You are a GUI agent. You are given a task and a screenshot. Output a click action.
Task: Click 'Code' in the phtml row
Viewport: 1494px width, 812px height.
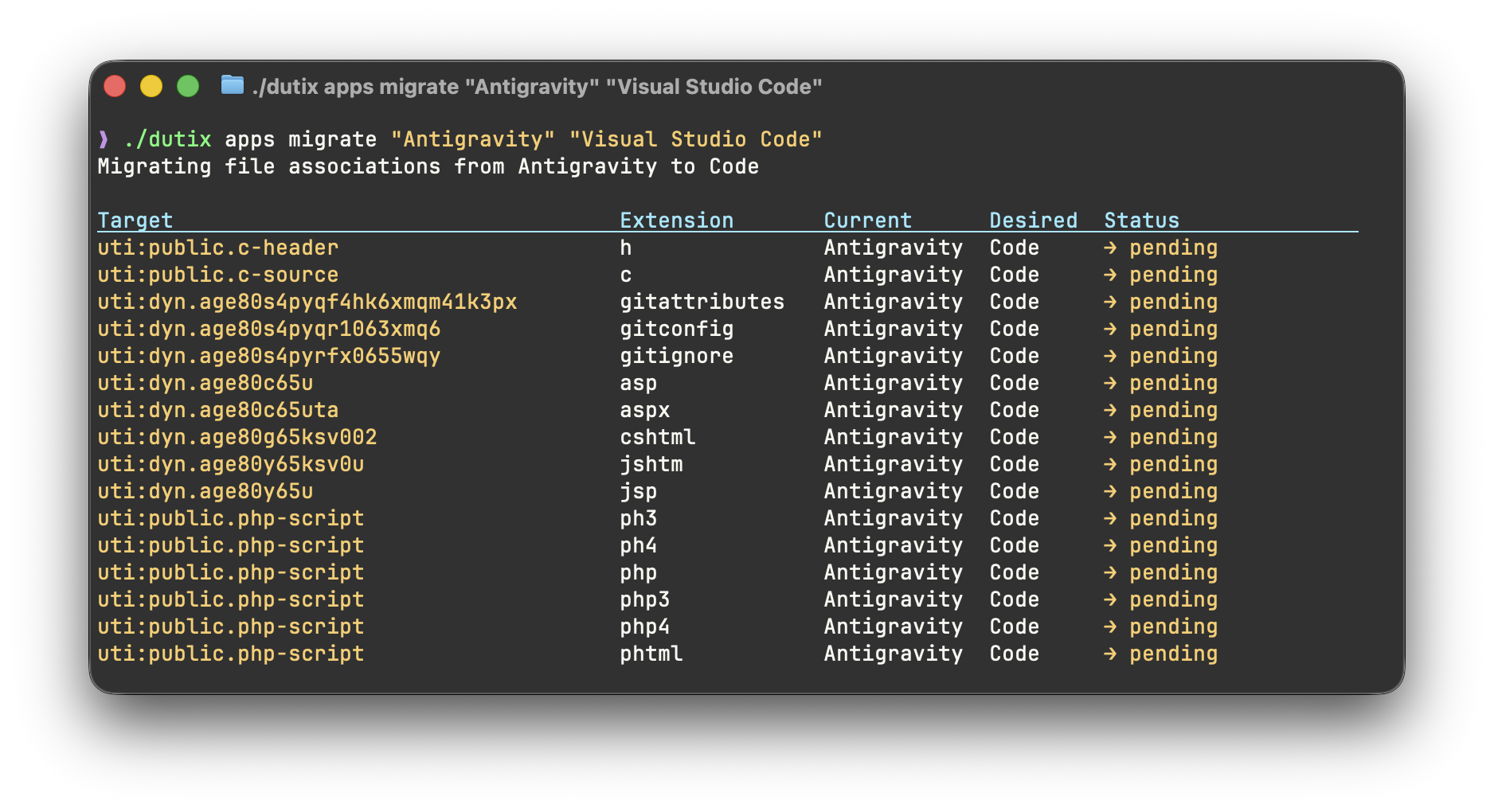pyautogui.click(x=1015, y=654)
